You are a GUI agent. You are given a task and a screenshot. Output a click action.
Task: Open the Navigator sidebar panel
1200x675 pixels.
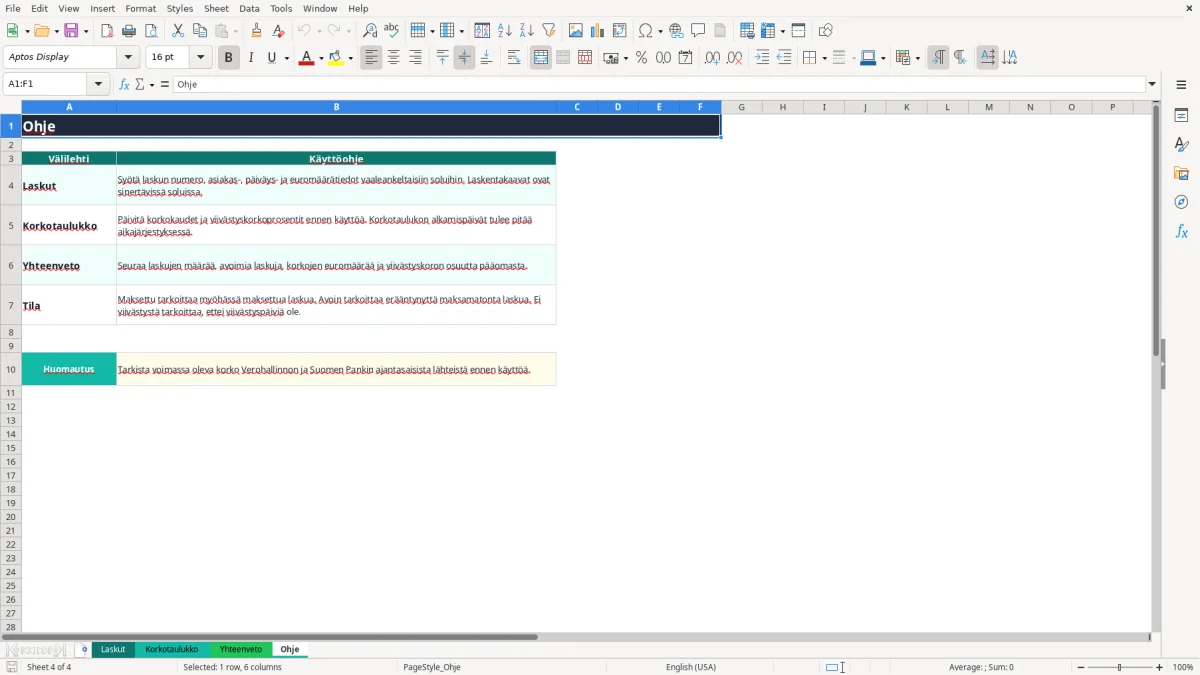(1181, 202)
